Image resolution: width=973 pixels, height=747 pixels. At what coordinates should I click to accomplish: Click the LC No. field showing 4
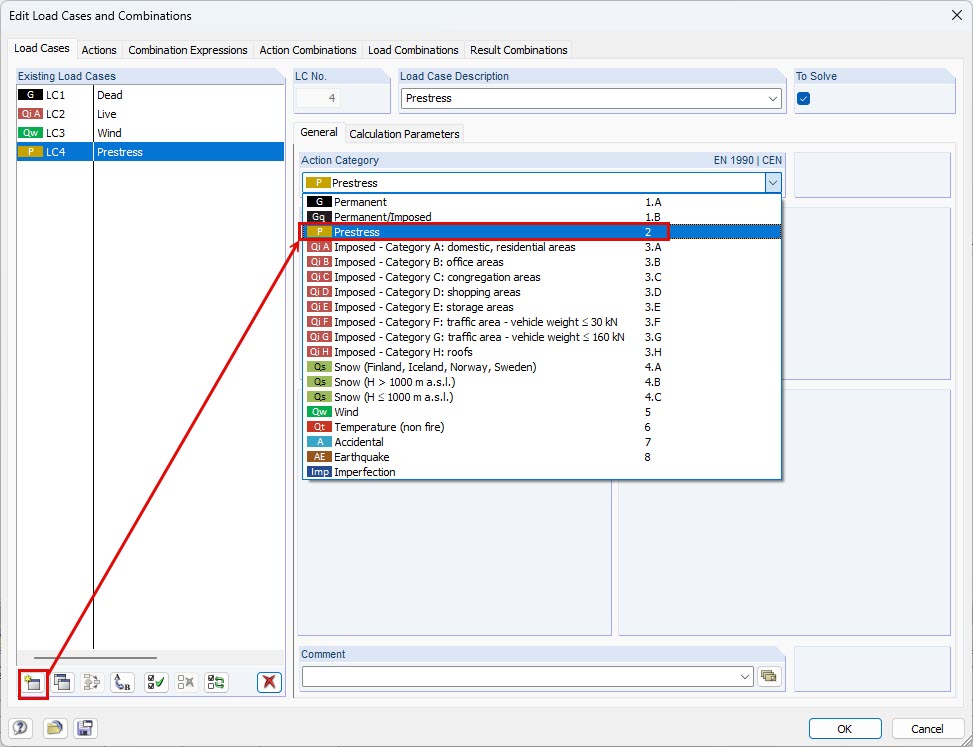(319, 98)
